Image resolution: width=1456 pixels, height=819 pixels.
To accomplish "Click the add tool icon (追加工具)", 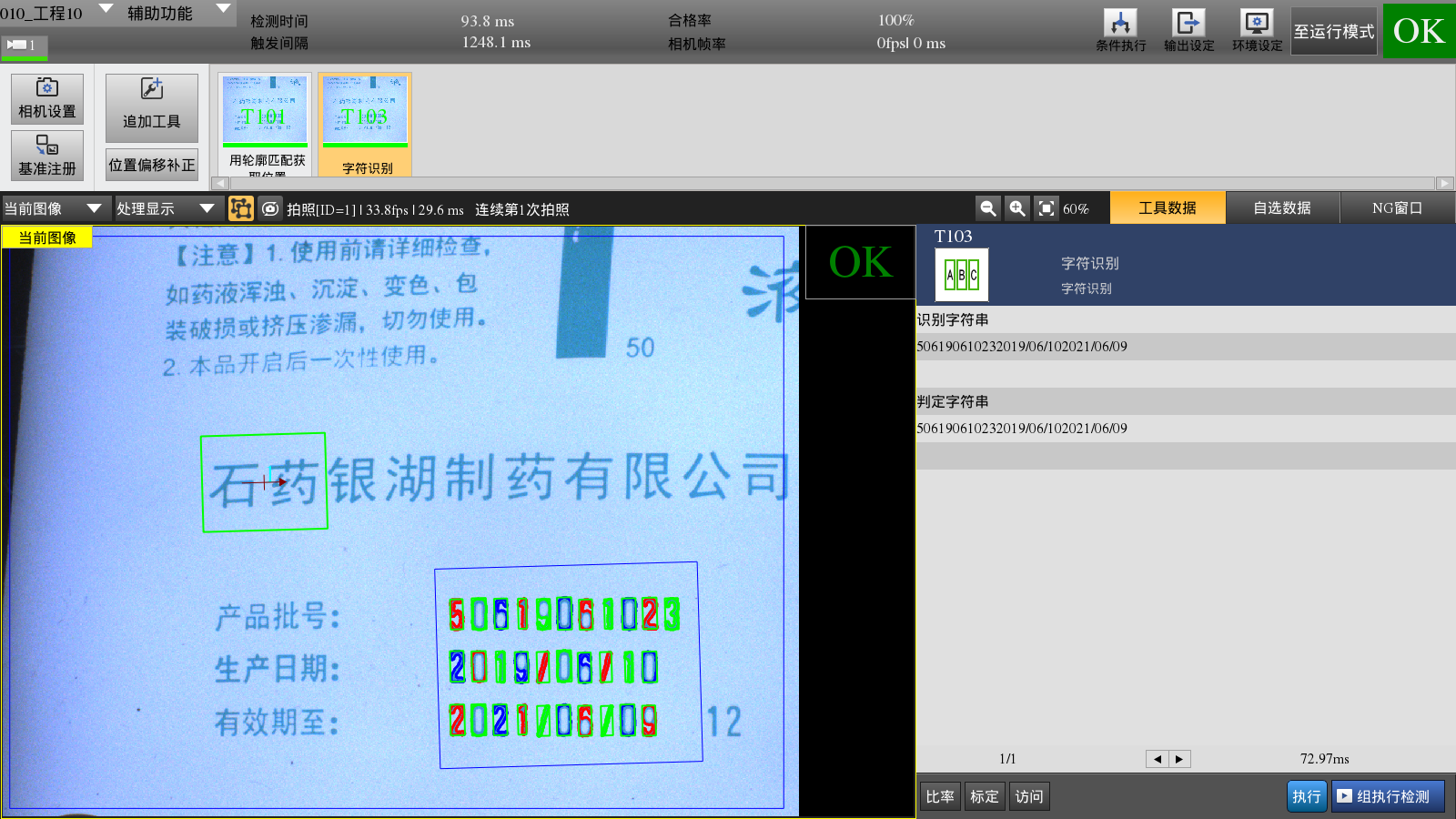I will click(x=151, y=107).
